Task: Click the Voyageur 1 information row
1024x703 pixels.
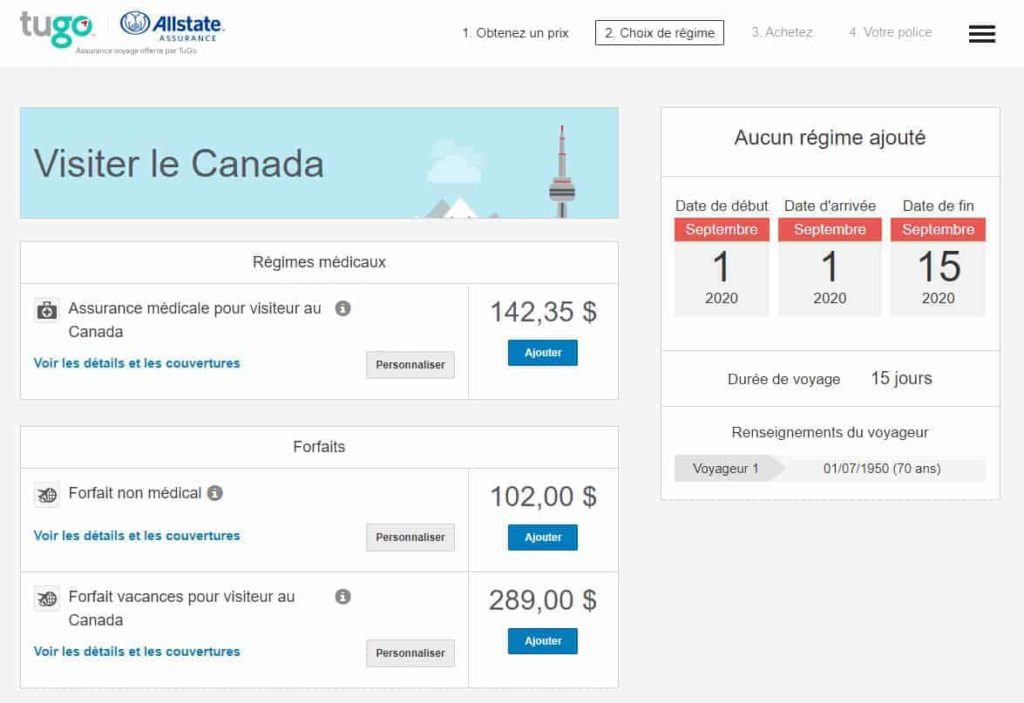Action: (830, 467)
